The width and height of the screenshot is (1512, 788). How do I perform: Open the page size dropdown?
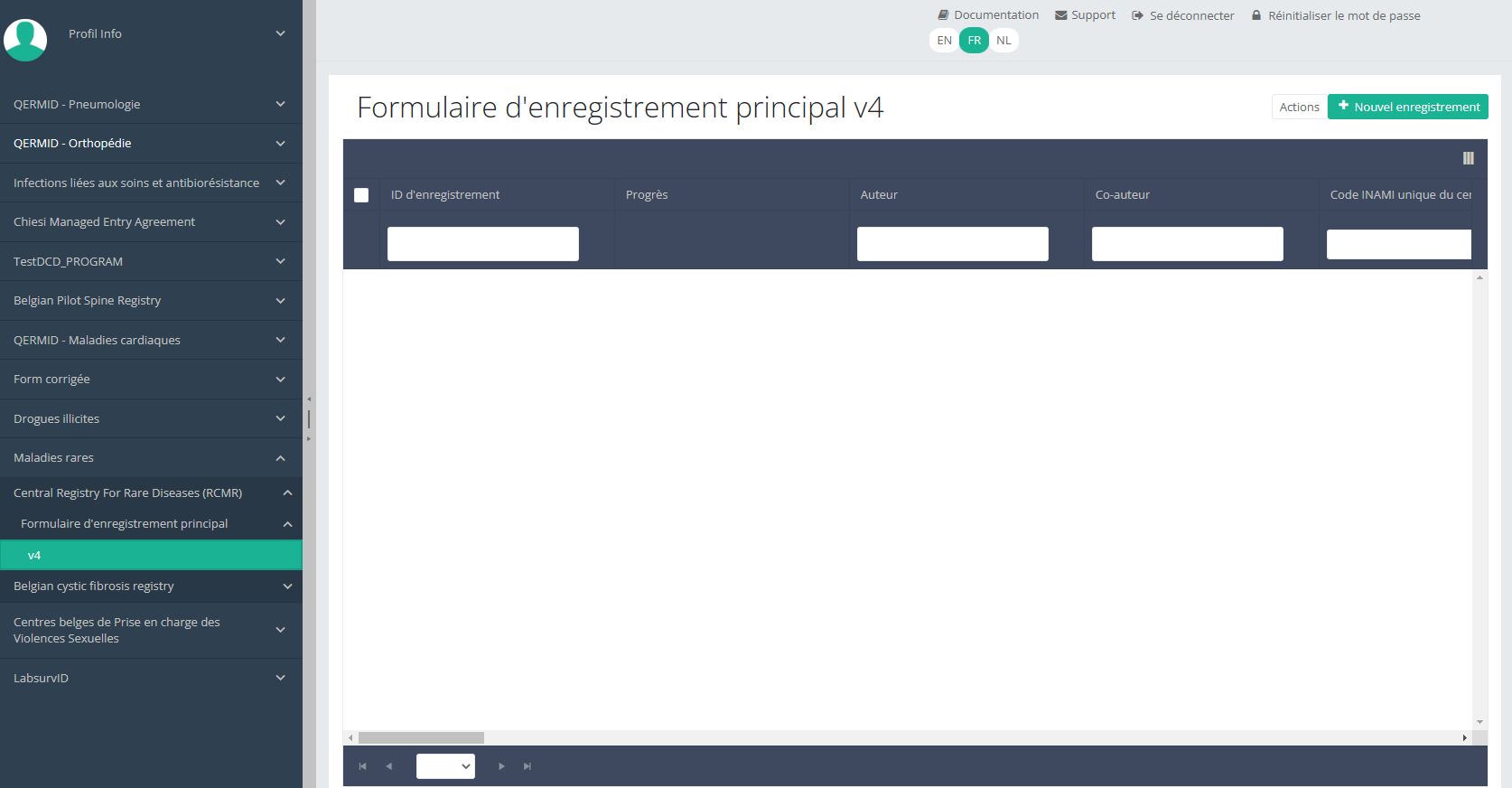[x=445, y=766]
